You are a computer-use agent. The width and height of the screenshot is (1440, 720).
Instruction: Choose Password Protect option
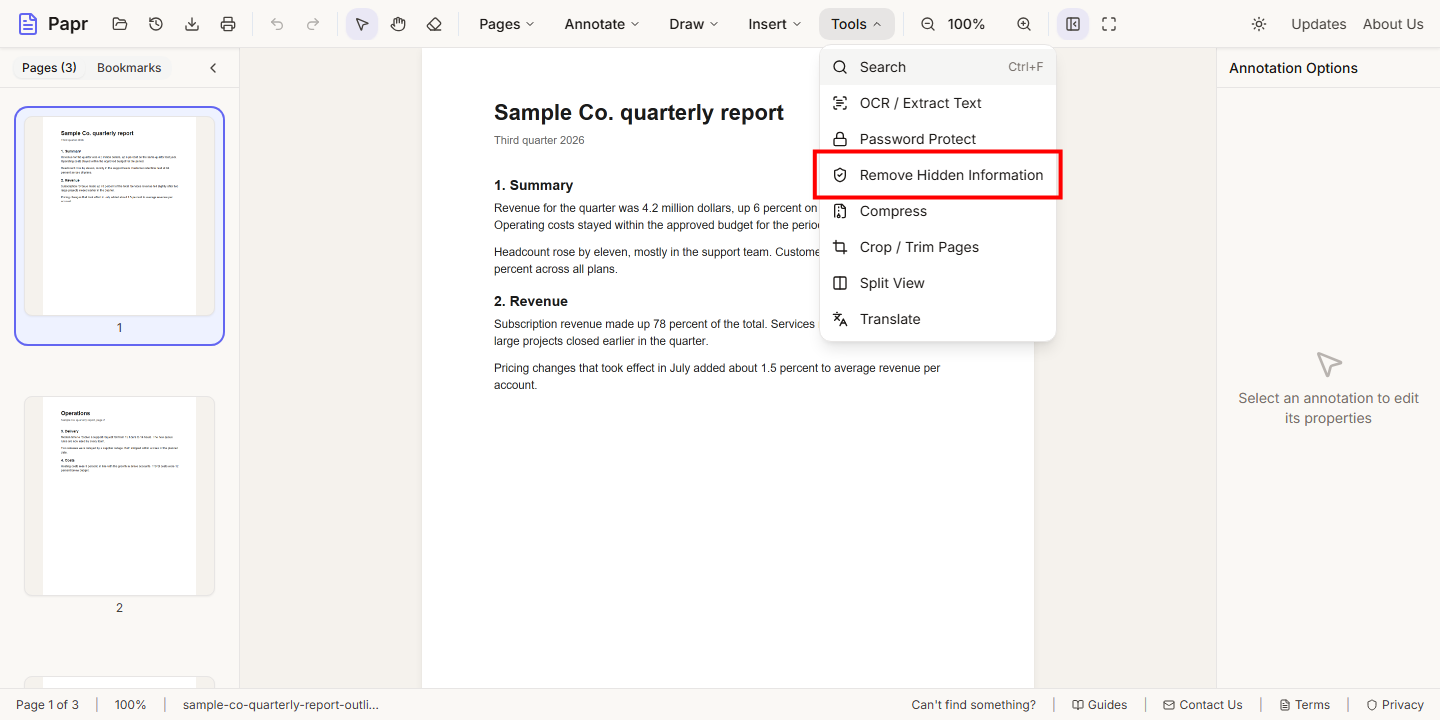[x=938, y=139]
